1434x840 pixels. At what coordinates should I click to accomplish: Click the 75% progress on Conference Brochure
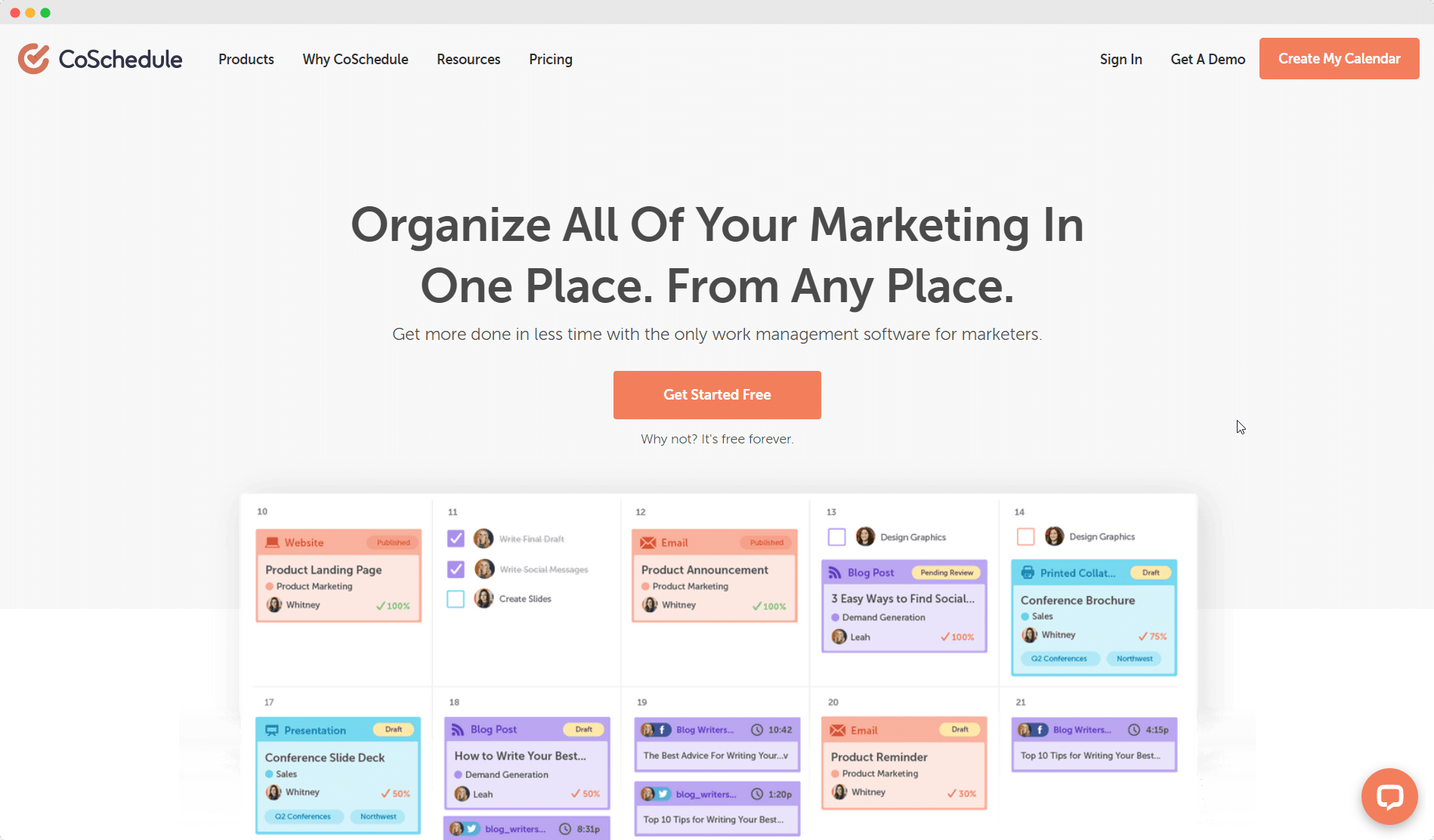pos(1152,636)
